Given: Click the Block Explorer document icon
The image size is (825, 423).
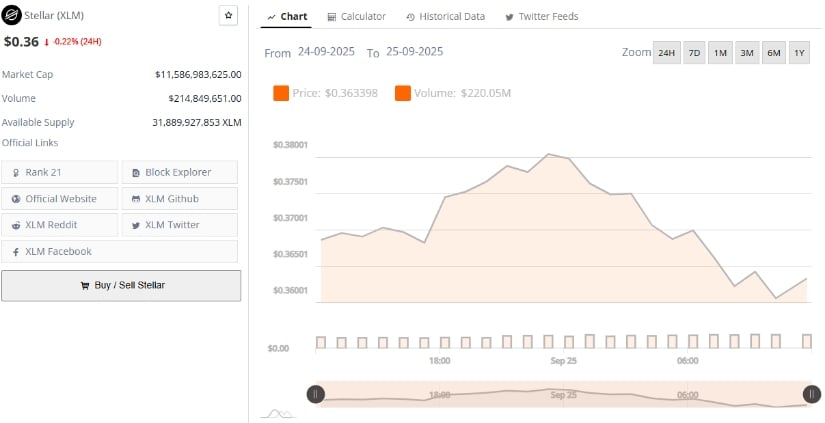Looking at the screenshot, I should (x=136, y=173).
